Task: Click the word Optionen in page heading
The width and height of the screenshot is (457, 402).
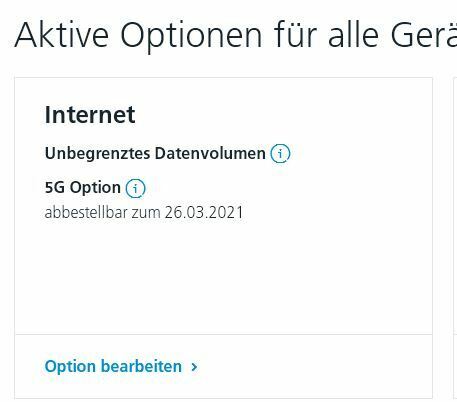Action: click(191, 36)
